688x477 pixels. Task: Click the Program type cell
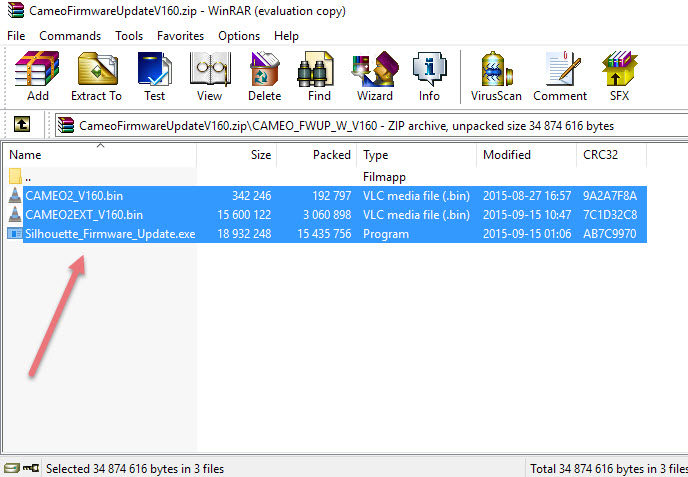386,234
